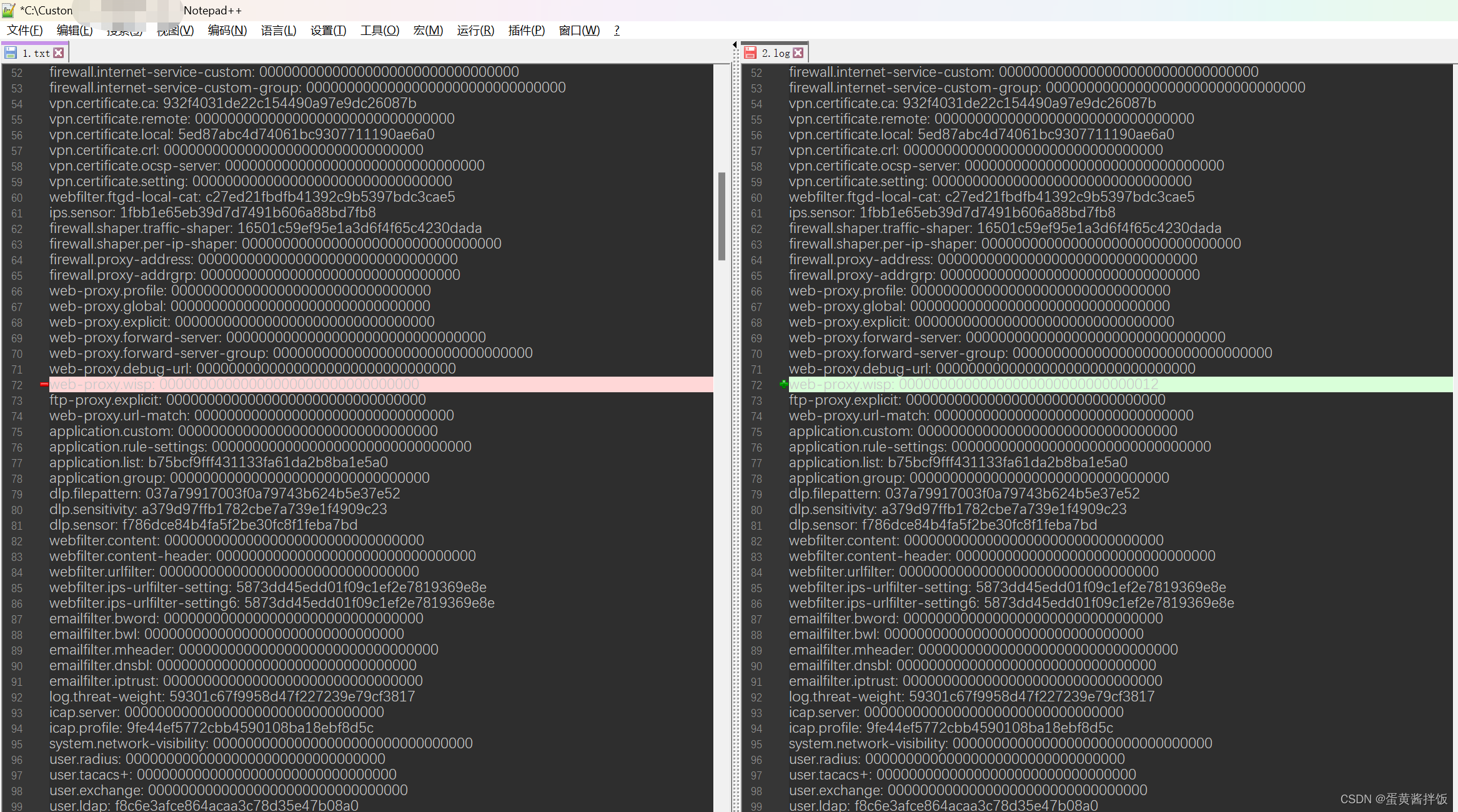Click line number 99 in the right pane

tap(756, 806)
